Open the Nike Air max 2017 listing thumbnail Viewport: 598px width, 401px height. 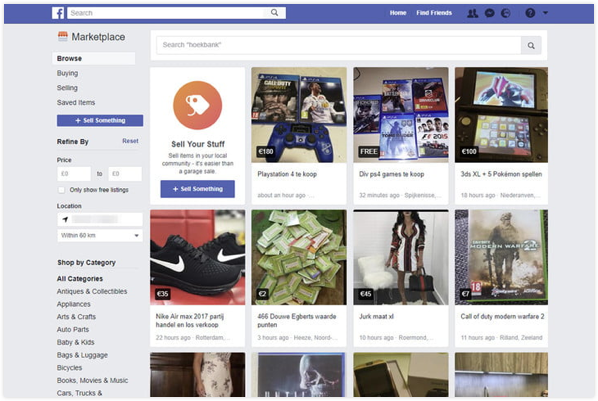click(x=198, y=257)
